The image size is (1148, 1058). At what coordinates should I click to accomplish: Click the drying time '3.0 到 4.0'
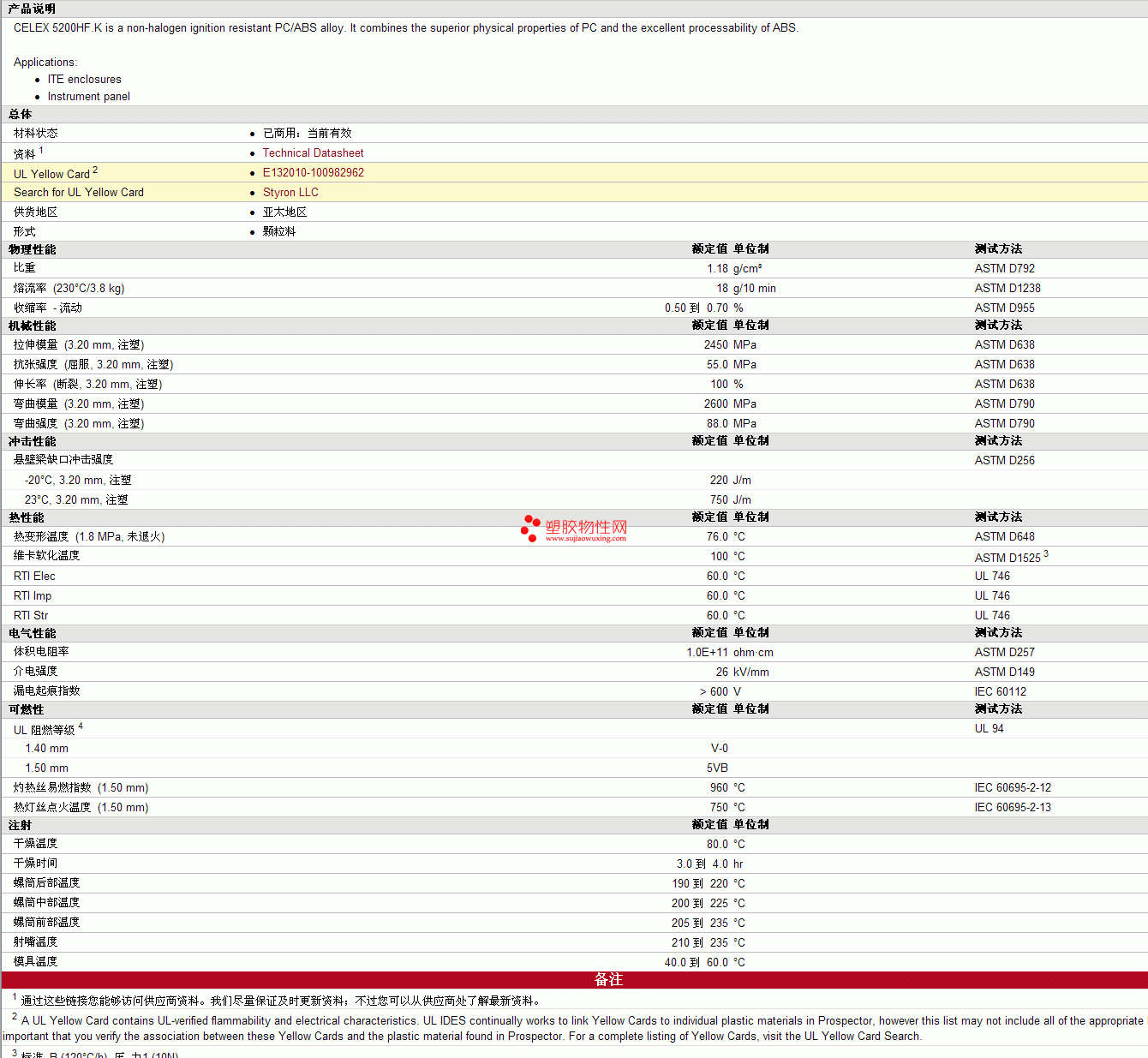(x=703, y=864)
